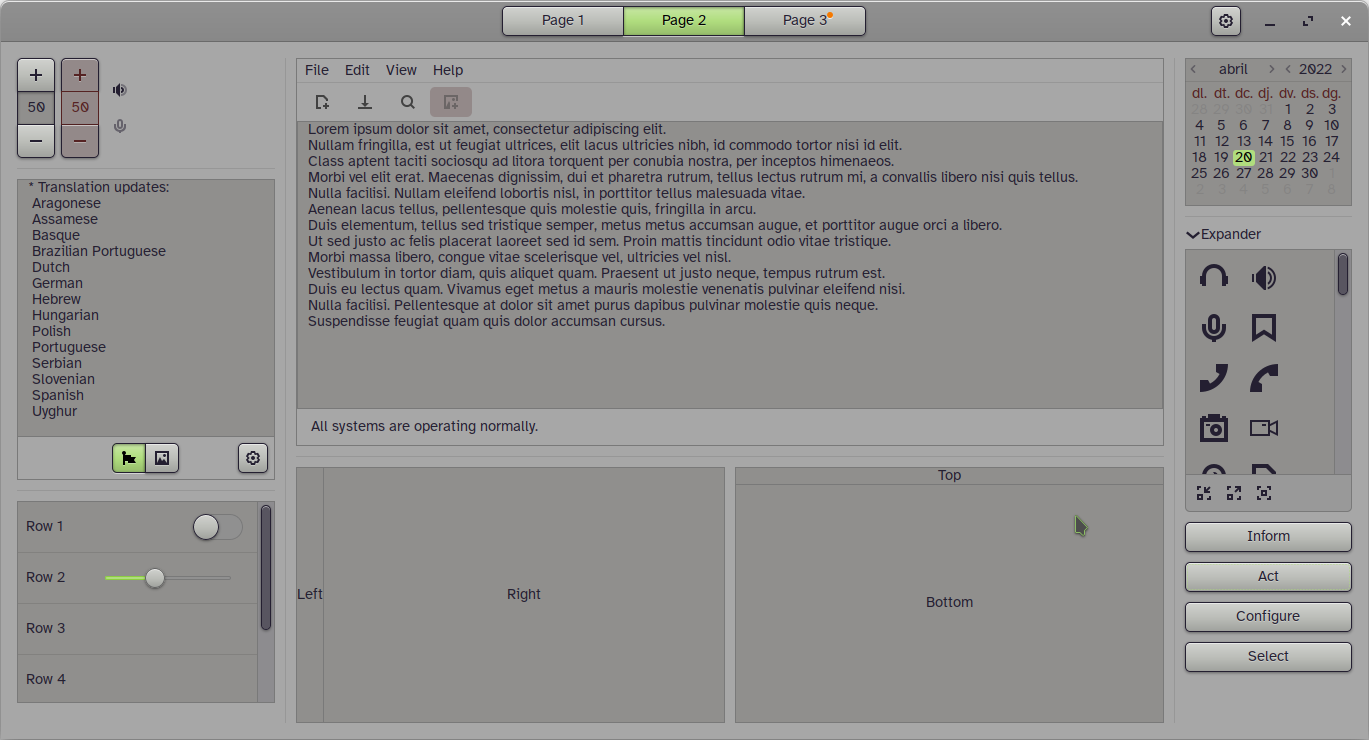This screenshot has width=1369, height=740.
Task: Switch to the Page 3 tab
Action: click(x=805, y=20)
